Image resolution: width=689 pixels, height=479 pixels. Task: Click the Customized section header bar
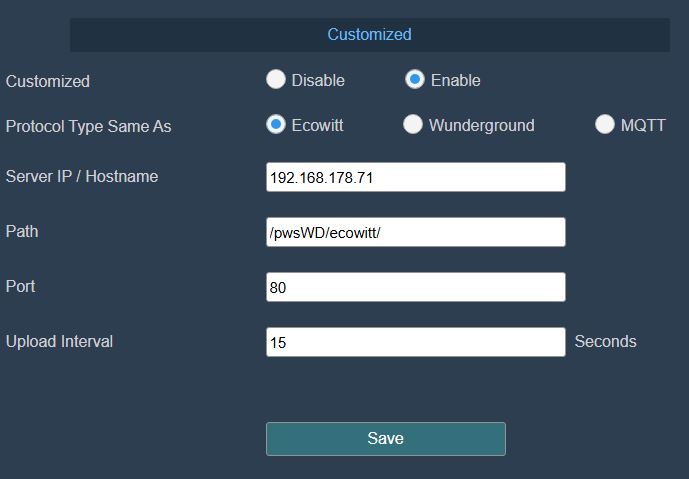tap(369, 35)
